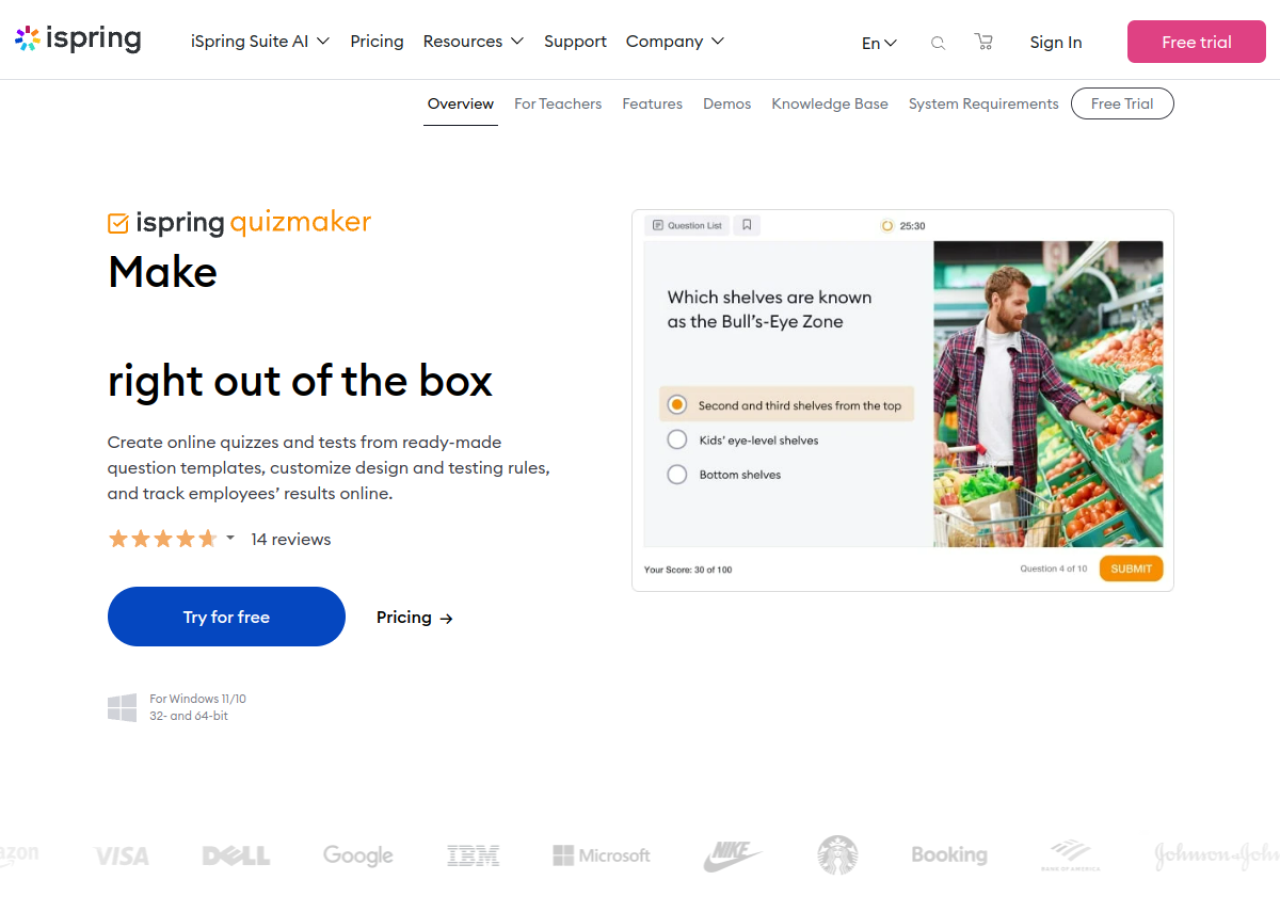This screenshot has height=906, width=1280.
Task: Click the Microsoft brand logo
Action: point(601,856)
